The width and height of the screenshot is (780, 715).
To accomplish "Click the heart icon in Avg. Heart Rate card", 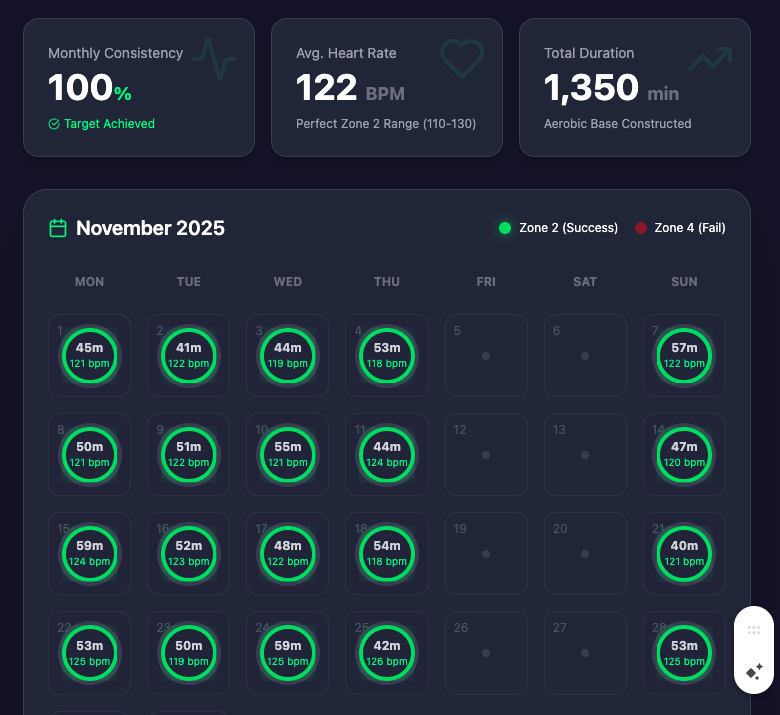I will point(462,59).
